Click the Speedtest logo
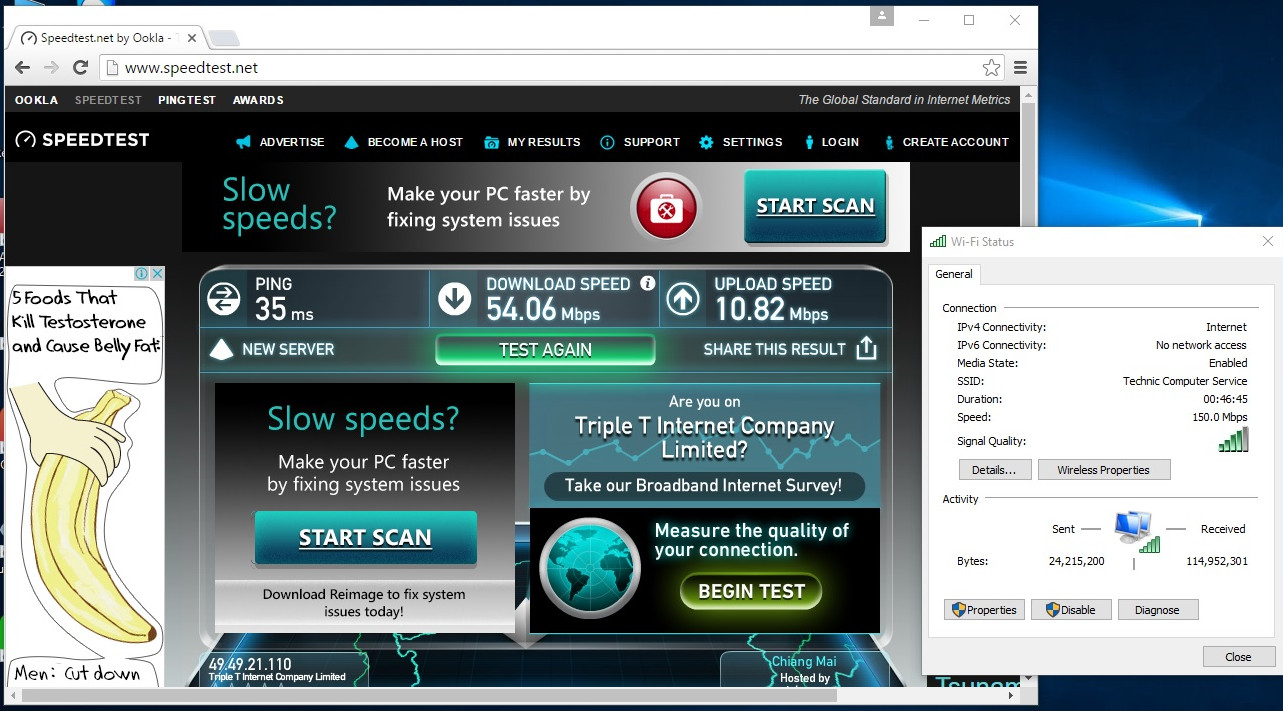This screenshot has height=711, width=1283. click(x=82, y=140)
